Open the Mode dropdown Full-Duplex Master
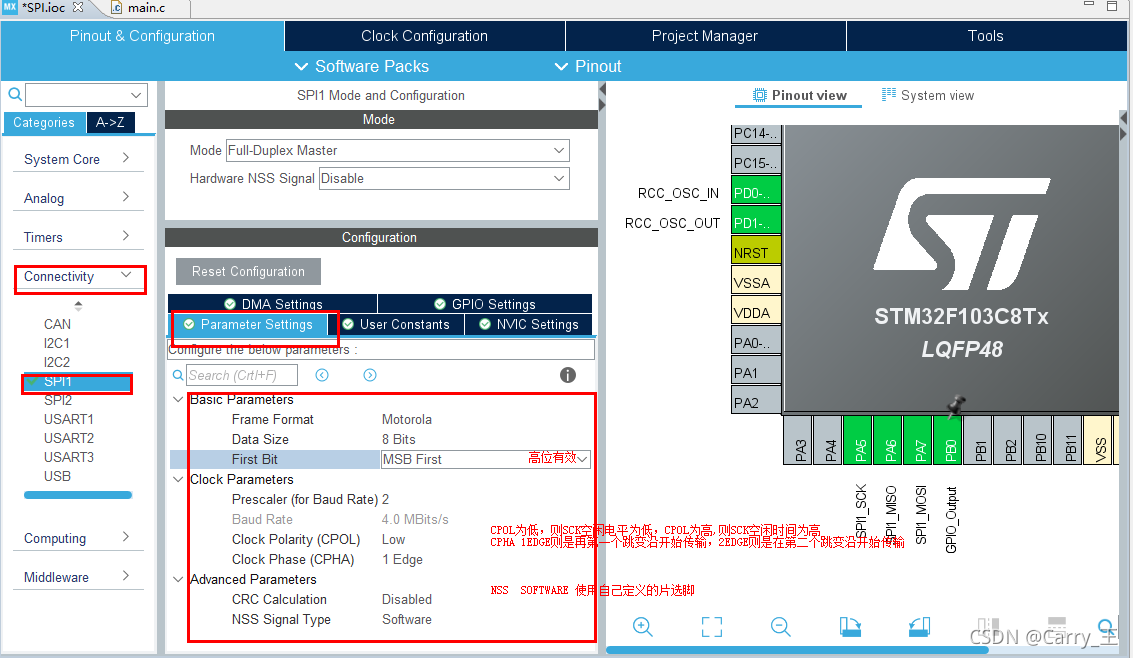The image size is (1133, 658). pos(397,150)
